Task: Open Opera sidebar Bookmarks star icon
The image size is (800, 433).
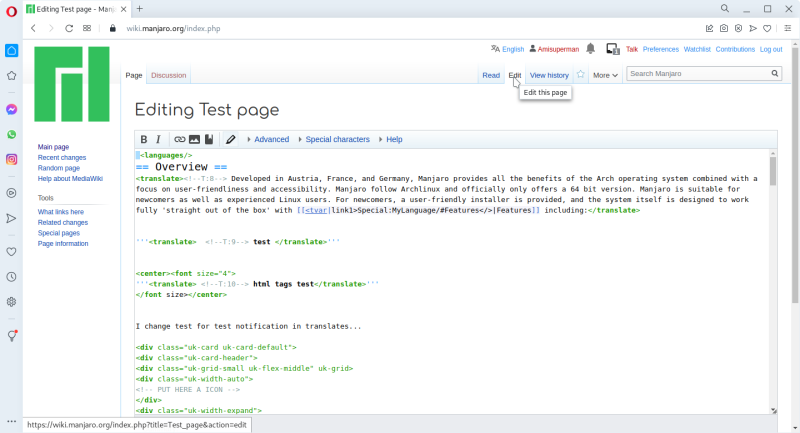Action: point(11,75)
